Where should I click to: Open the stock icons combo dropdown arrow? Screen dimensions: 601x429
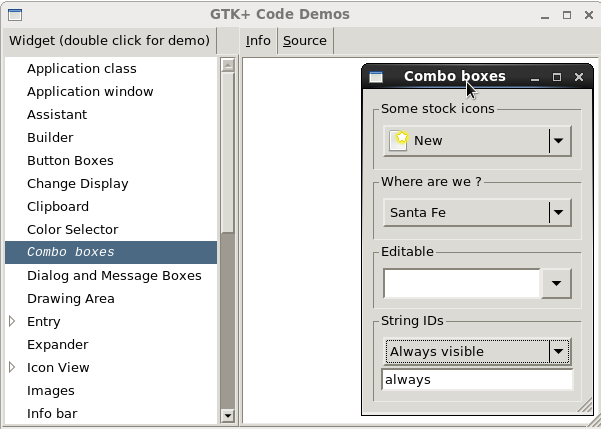click(x=559, y=141)
